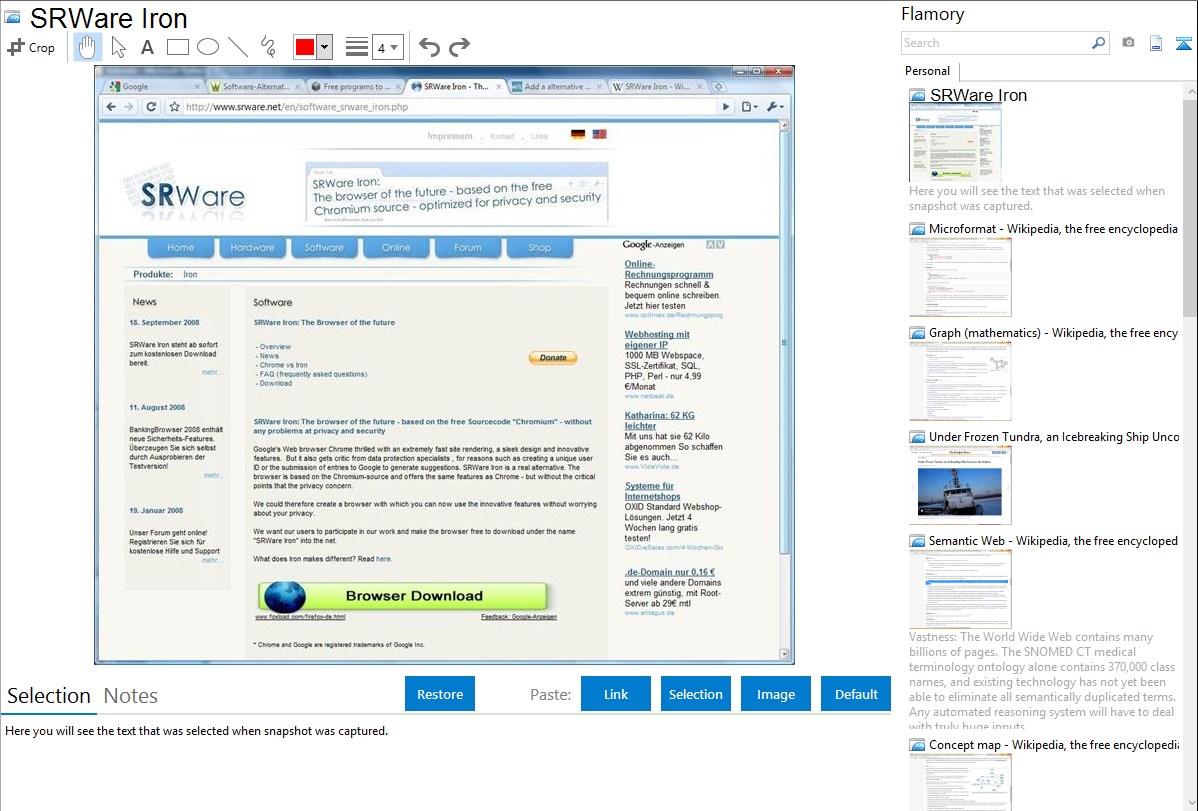Click the sidebar scrollbar up arrow
Image resolution: width=1198 pixels, height=811 pixels.
point(1191,91)
